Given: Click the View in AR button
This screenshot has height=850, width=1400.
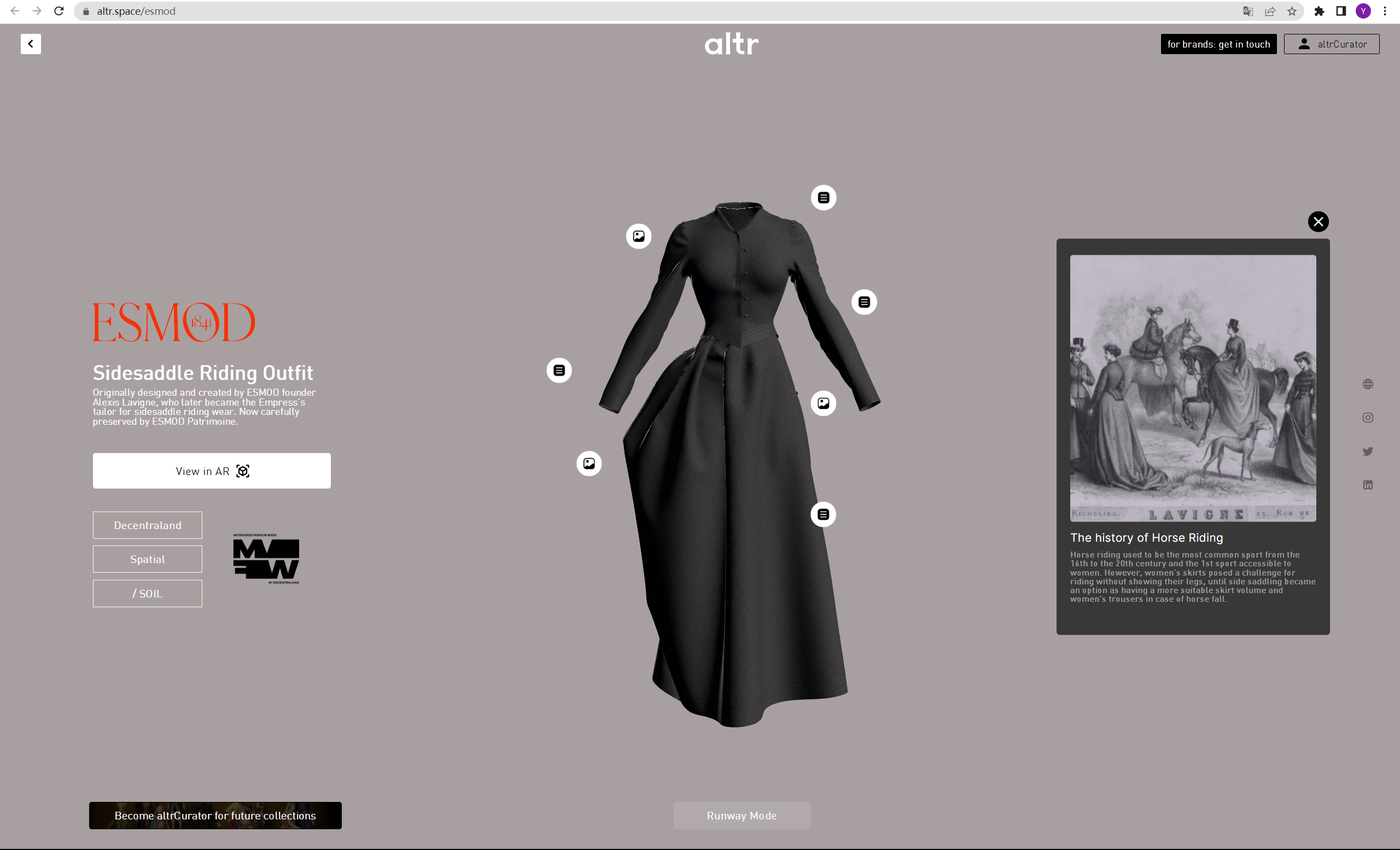Looking at the screenshot, I should pyautogui.click(x=211, y=471).
